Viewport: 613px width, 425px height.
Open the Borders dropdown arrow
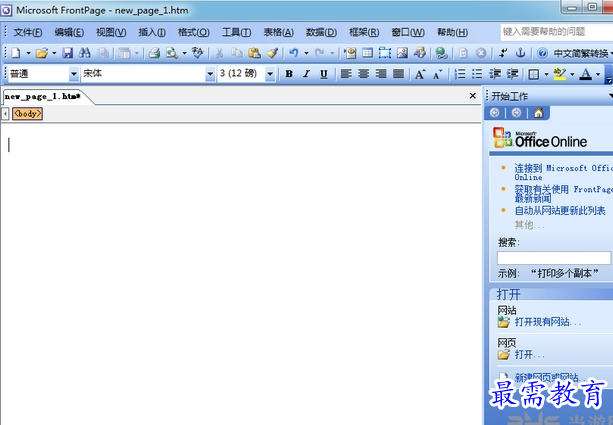tap(546, 74)
